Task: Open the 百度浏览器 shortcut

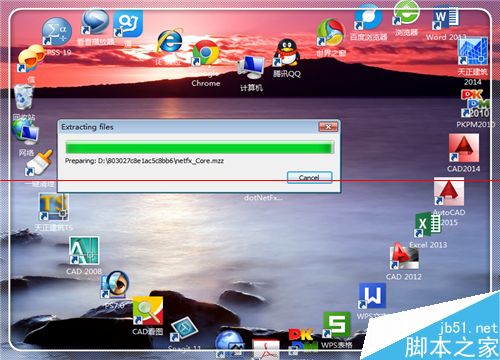Action: (x=368, y=17)
